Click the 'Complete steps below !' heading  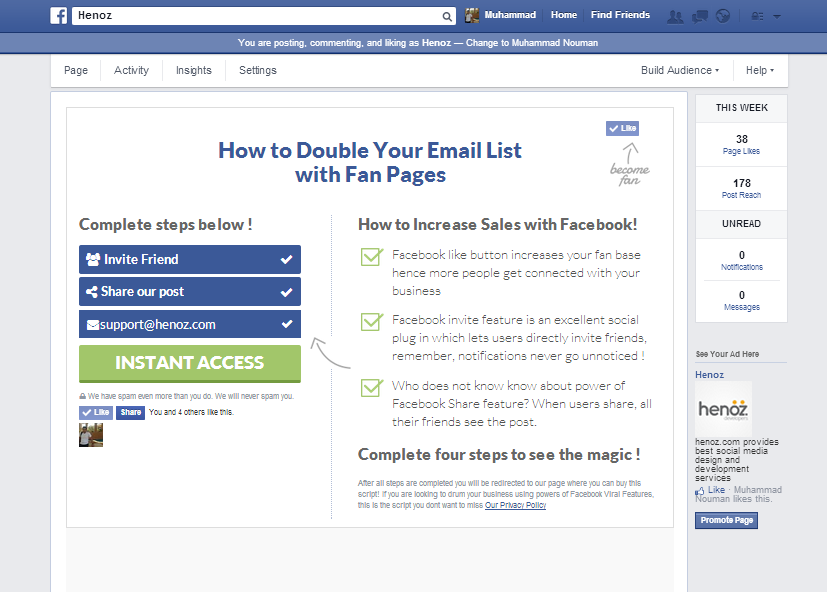[x=166, y=225]
